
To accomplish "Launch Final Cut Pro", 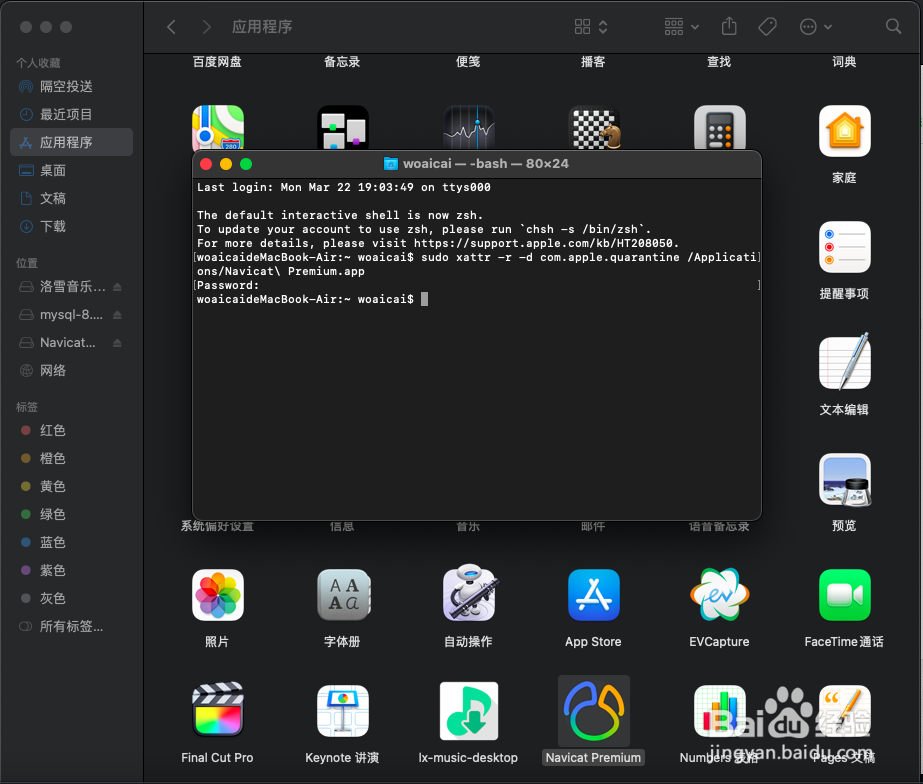I will [217, 710].
